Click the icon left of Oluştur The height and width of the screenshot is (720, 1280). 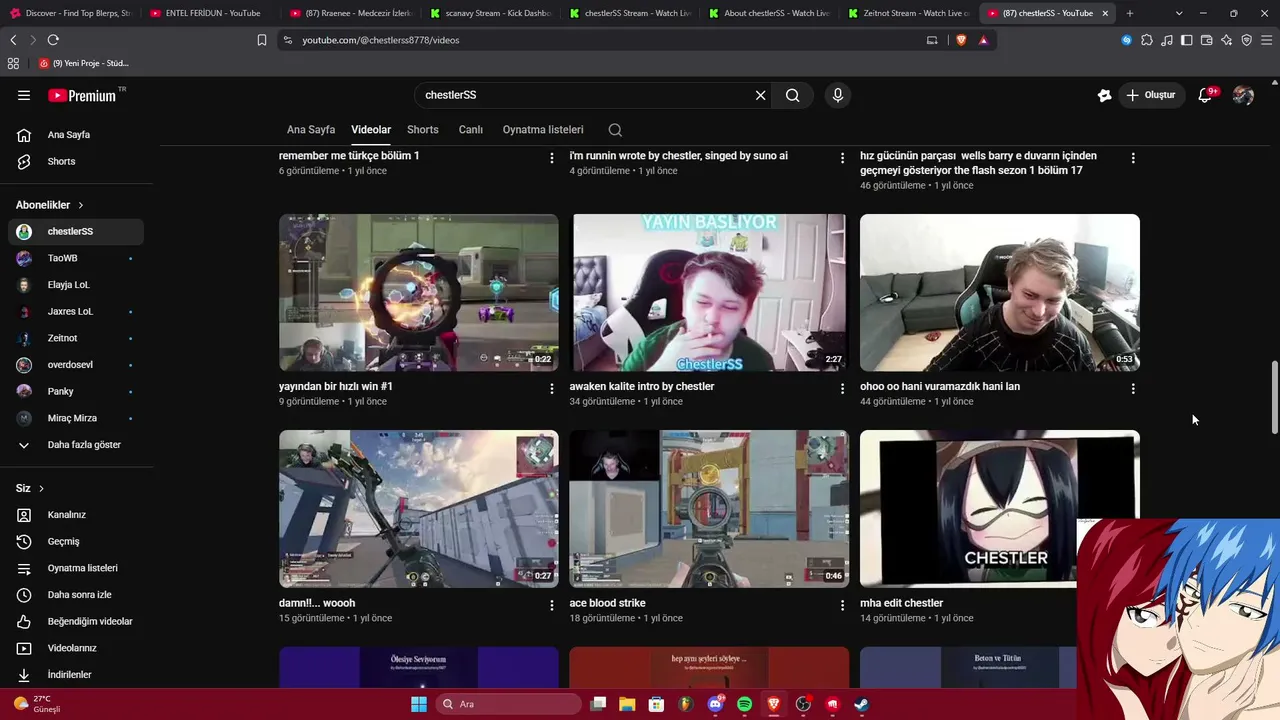tap(1104, 95)
